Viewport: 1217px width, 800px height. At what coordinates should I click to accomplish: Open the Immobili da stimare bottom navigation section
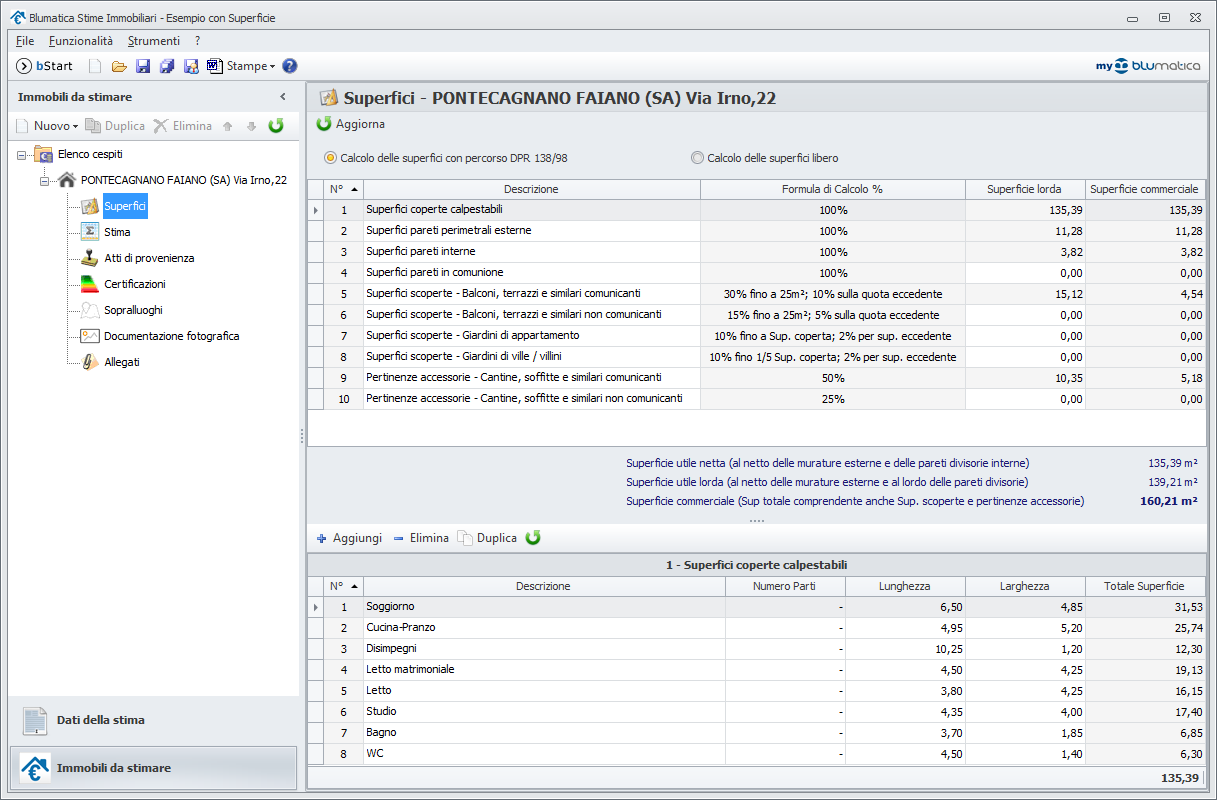point(153,768)
